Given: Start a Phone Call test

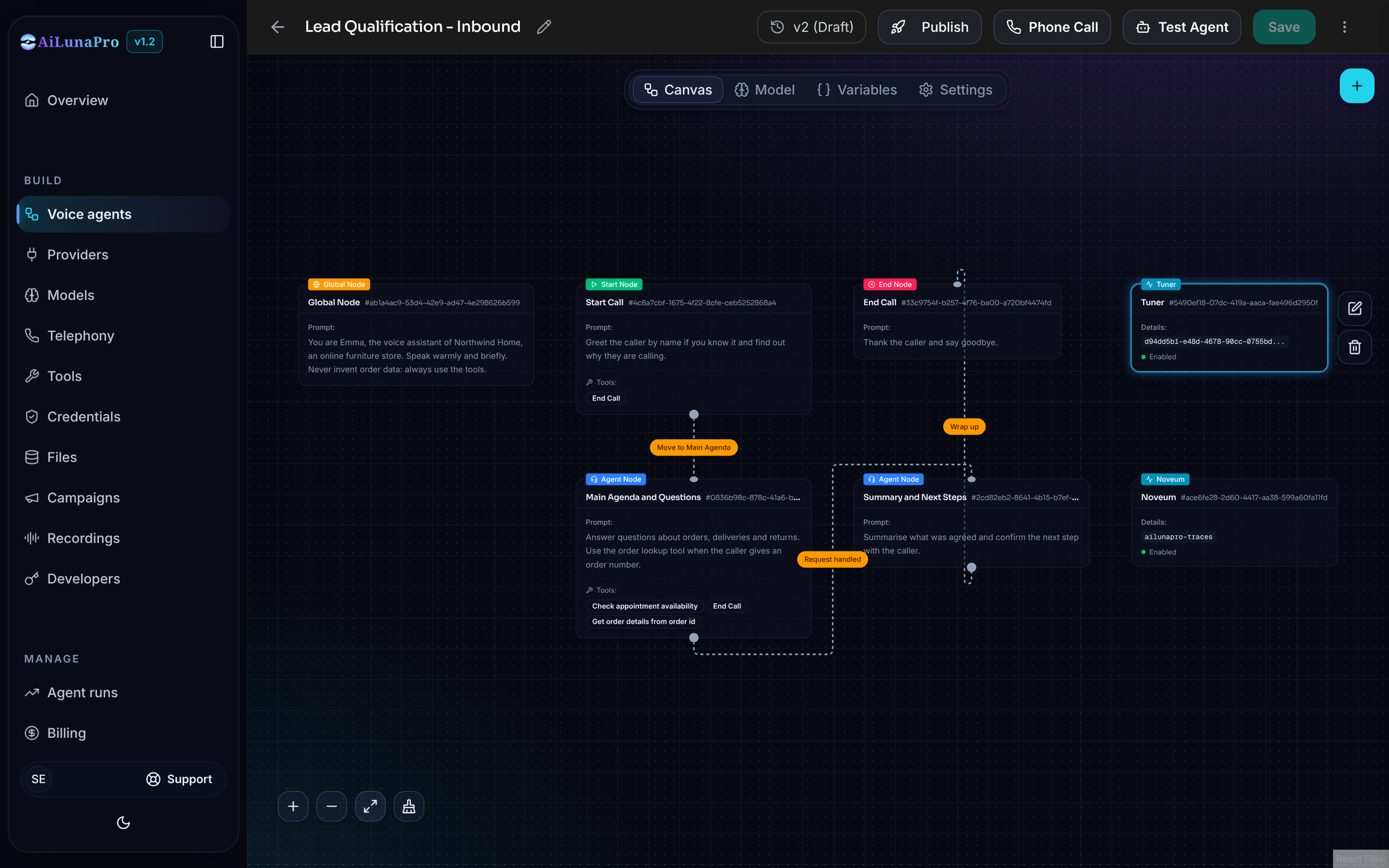Looking at the screenshot, I should click(1052, 27).
